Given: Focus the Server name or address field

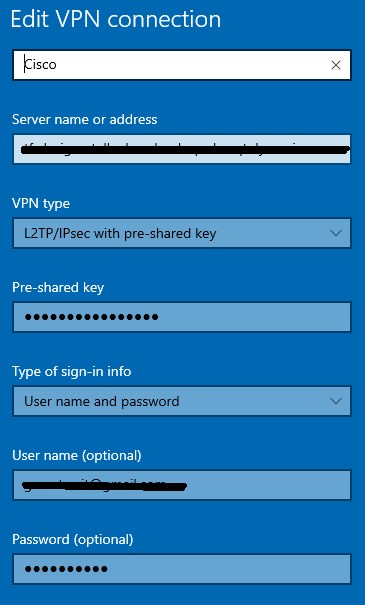Looking at the screenshot, I should [182, 149].
